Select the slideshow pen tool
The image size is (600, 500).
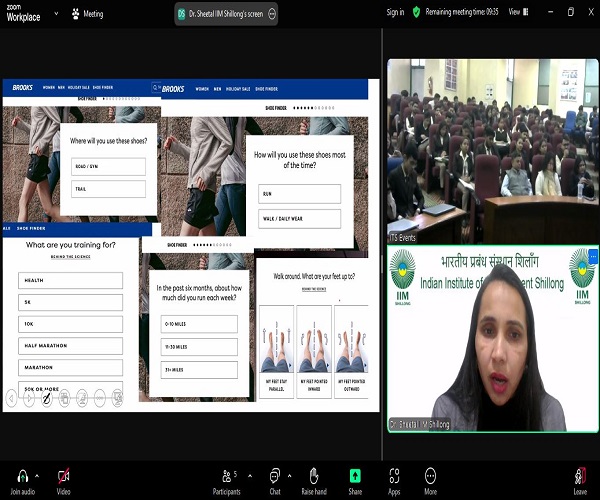tap(47, 399)
